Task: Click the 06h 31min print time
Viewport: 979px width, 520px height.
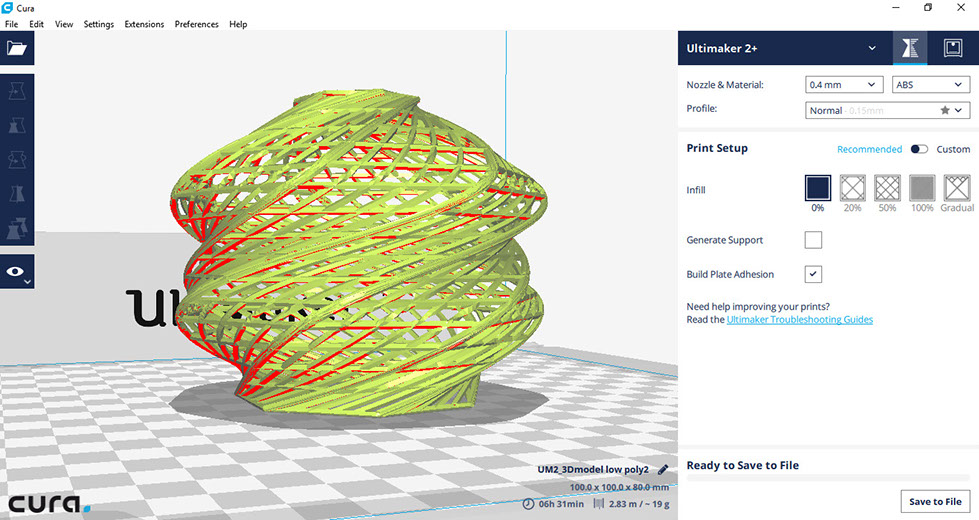Action: click(561, 504)
